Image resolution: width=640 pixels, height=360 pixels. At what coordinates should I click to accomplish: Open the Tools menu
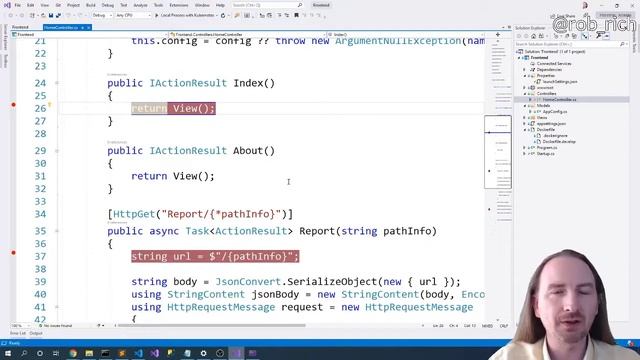coord(158,5)
